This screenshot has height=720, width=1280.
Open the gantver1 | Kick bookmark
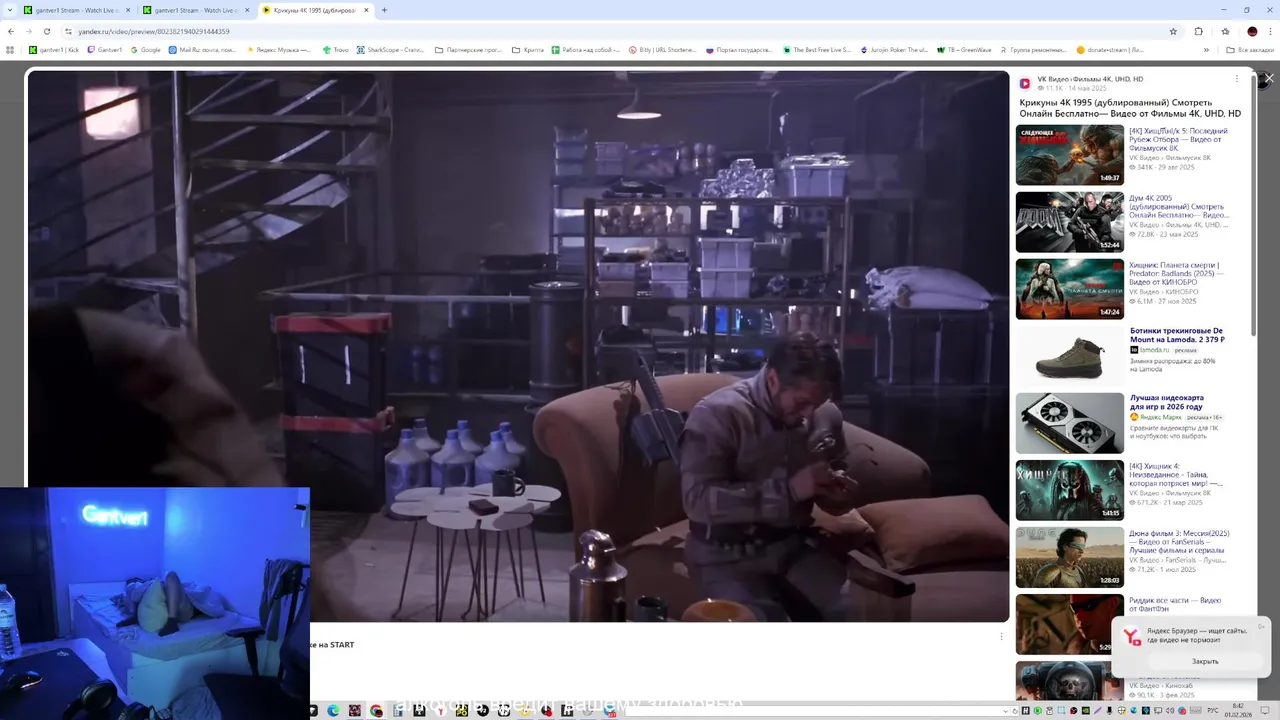click(54, 49)
